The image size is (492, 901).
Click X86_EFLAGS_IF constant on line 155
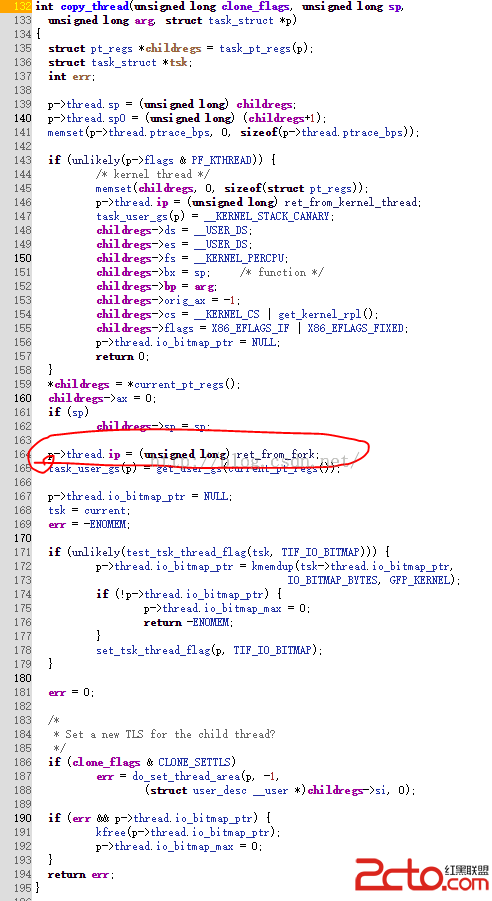251,329
